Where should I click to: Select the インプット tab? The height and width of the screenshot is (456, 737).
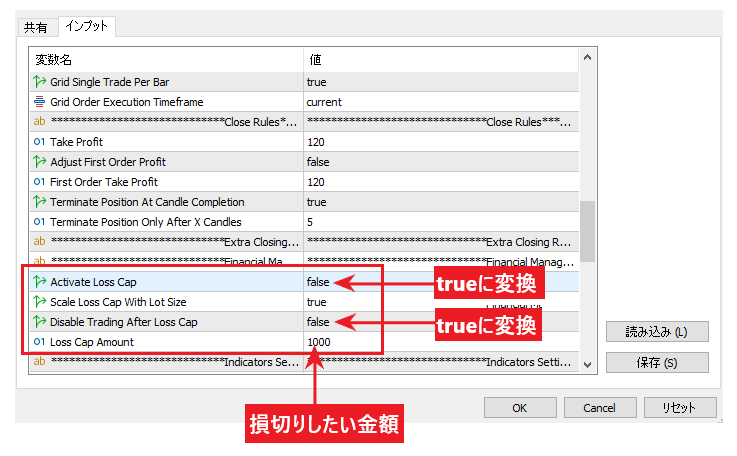pyautogui.click(x=86, y=26)
